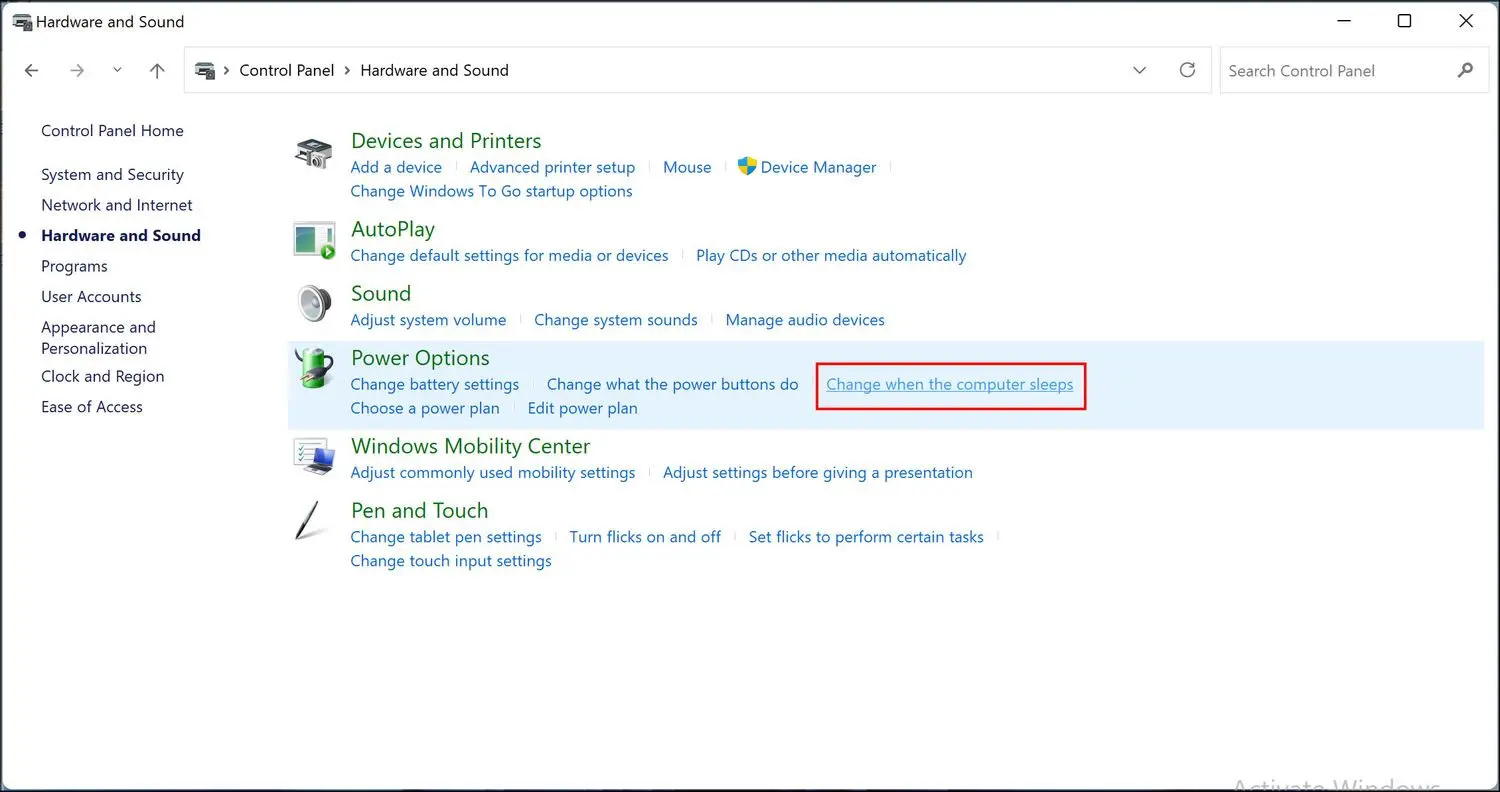Click the Devices and Printers category icon
1500x792 pixels.
pos(314,153)
